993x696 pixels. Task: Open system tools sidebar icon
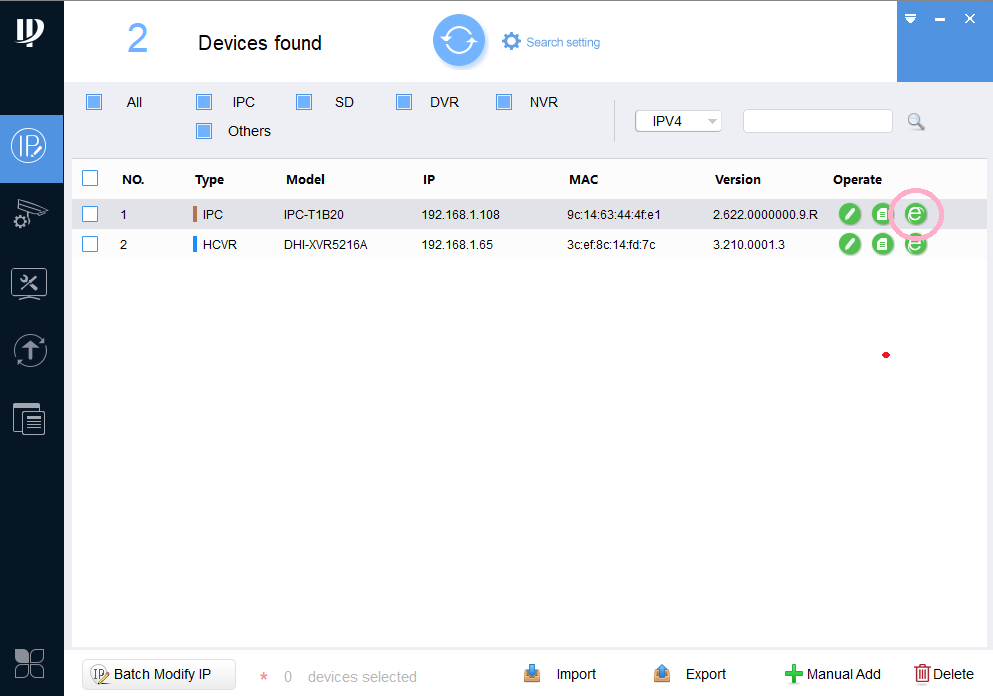click(x=29, y=284)
